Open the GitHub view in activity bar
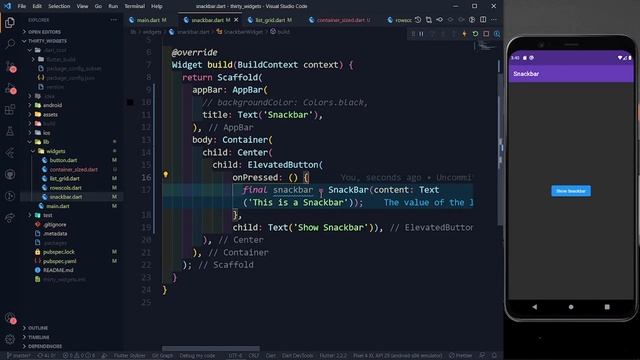The height and width of the screenshot is (360, 640). pos(10,175)
